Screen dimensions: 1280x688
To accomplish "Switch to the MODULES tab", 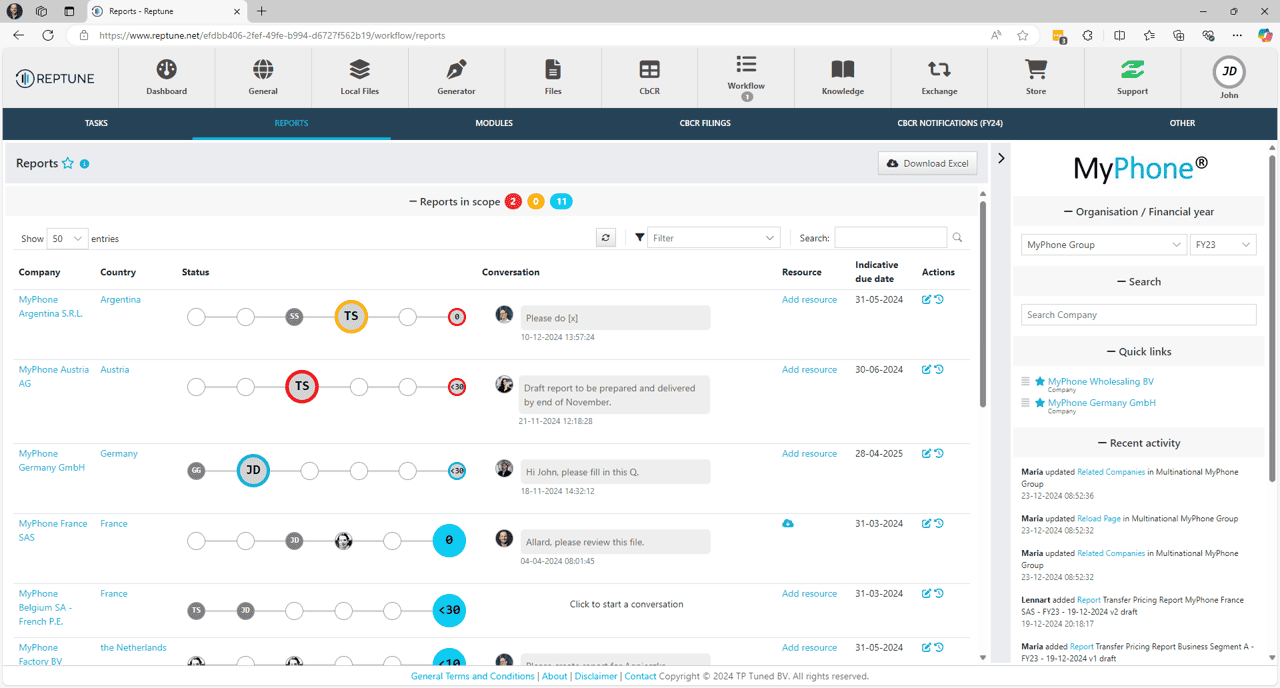I will (494, 123).
